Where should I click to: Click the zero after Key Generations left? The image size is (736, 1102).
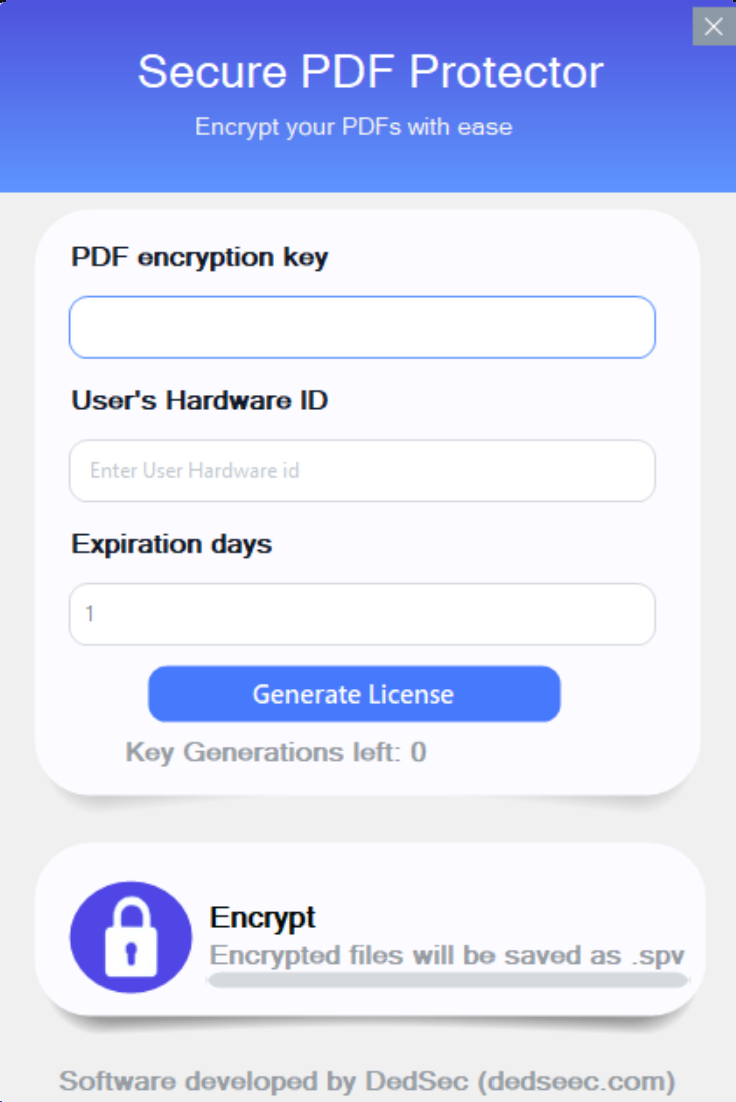pos(418,752)
